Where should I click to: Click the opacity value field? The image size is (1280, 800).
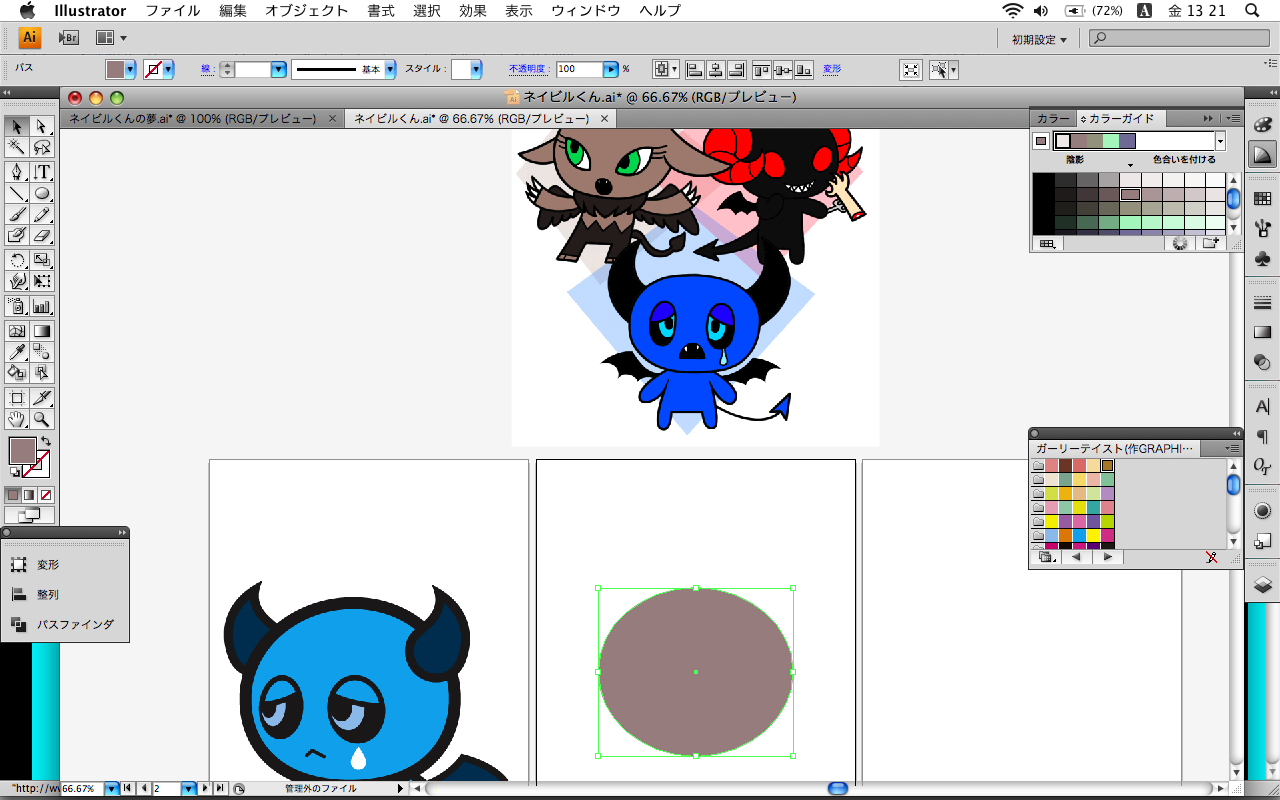[579, 70]
